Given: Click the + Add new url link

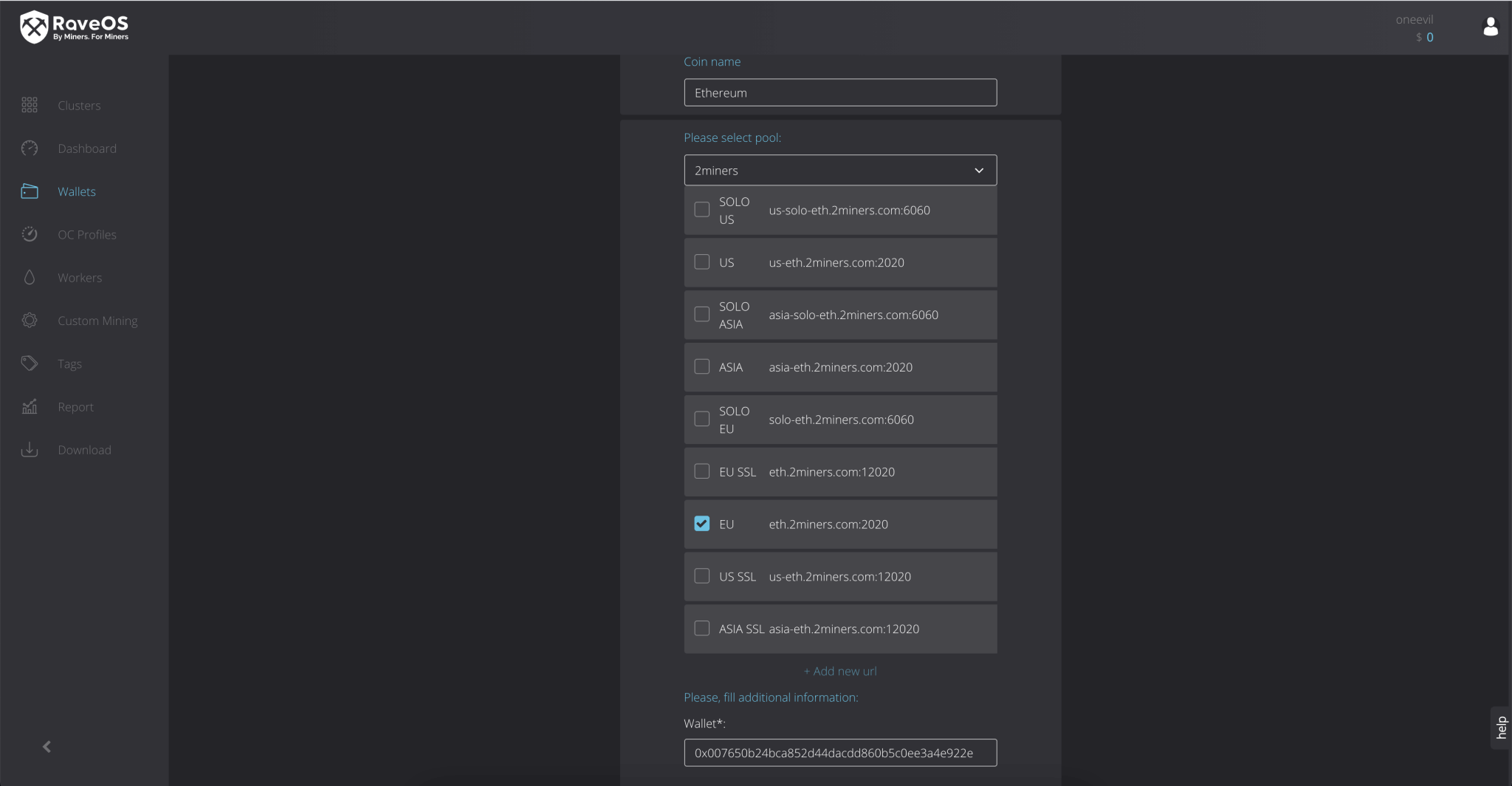Looking at the screenshot, I should (840, 671).
